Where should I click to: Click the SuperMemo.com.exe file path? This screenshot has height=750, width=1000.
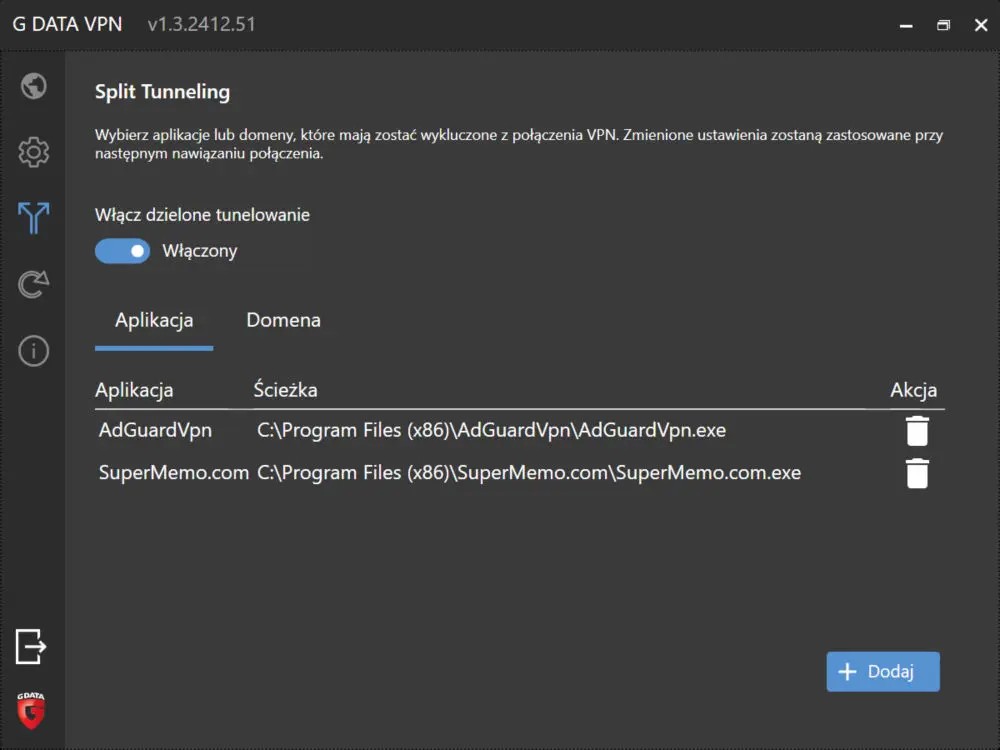(528, 473)
